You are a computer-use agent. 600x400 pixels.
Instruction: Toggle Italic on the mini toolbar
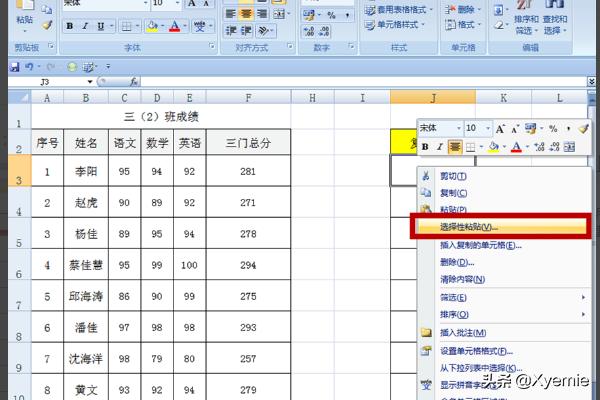(440, 147)
